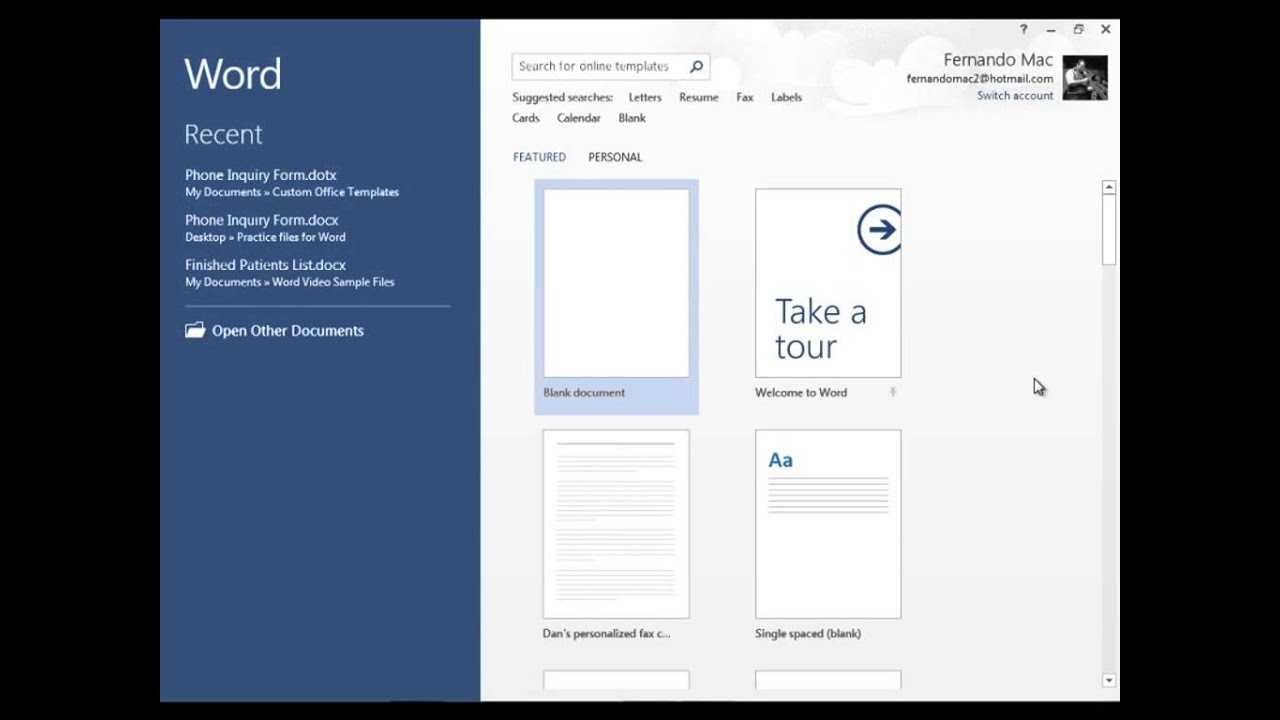Click the Fernando Mac account name
The height and width of the screenshot is (720, 1280).
pos(998,60)
